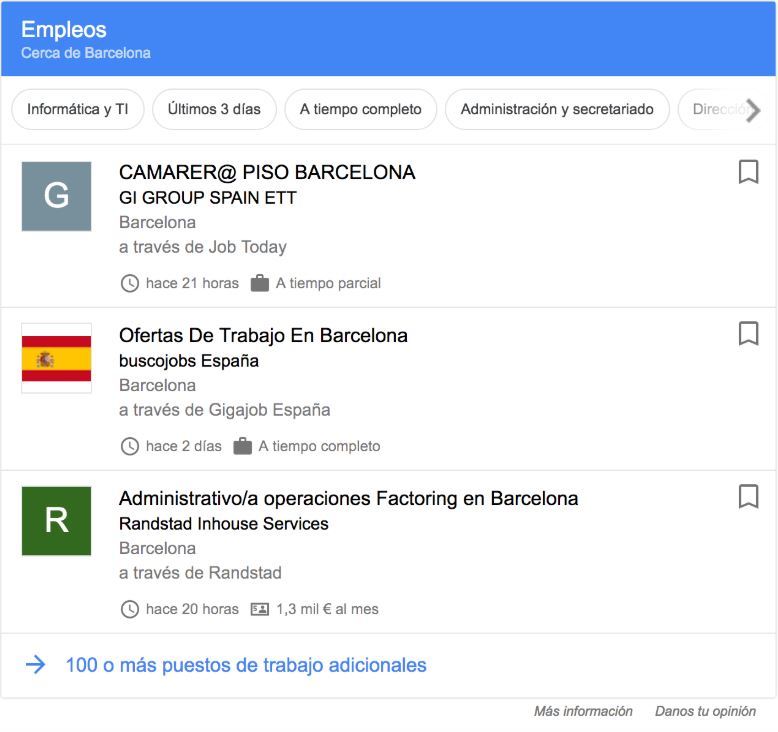Open the Más información link
Screen dimensions: 778x732
point(583,711)
